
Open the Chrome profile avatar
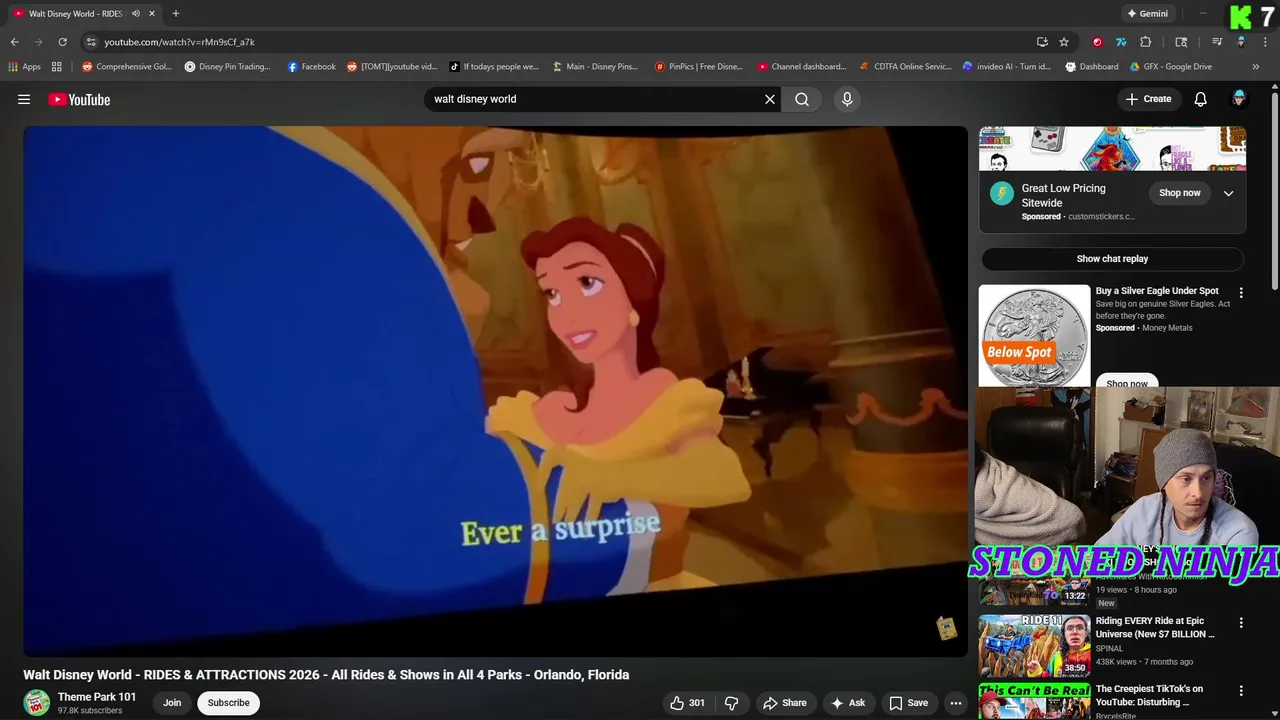pos(1241,42)
